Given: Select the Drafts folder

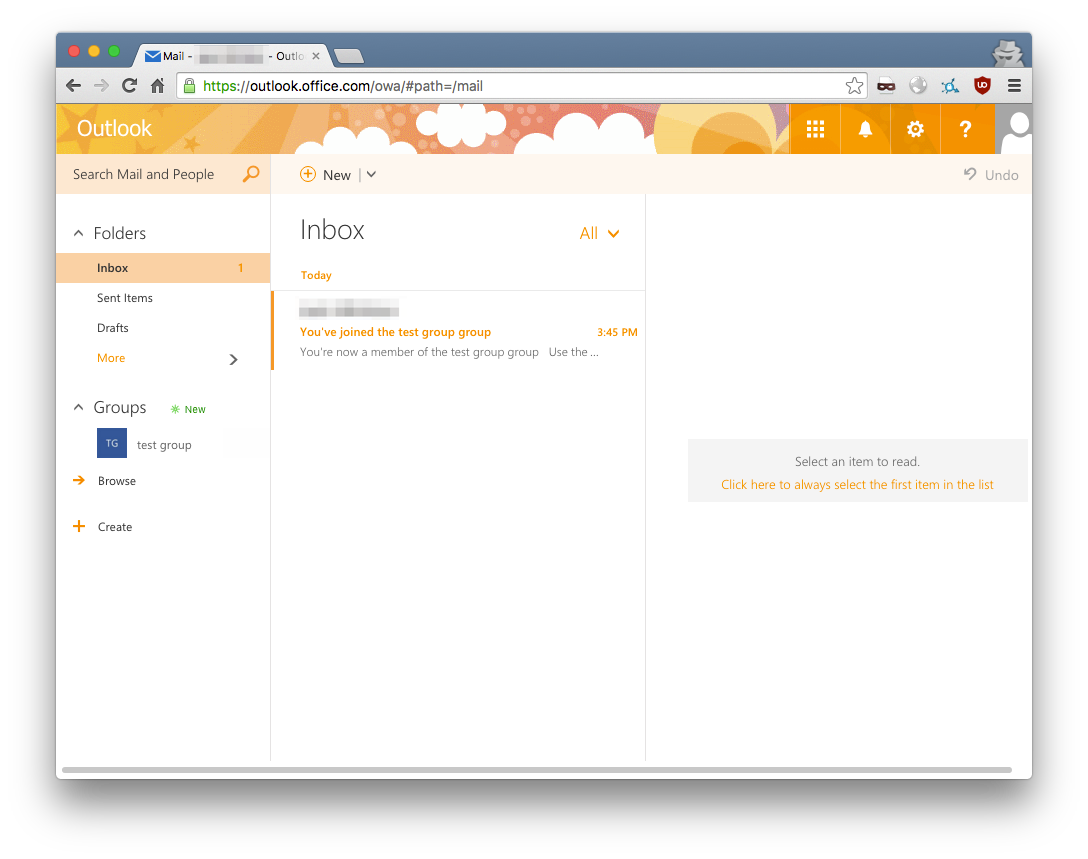Looking at the screenshot, I should 113,328.
